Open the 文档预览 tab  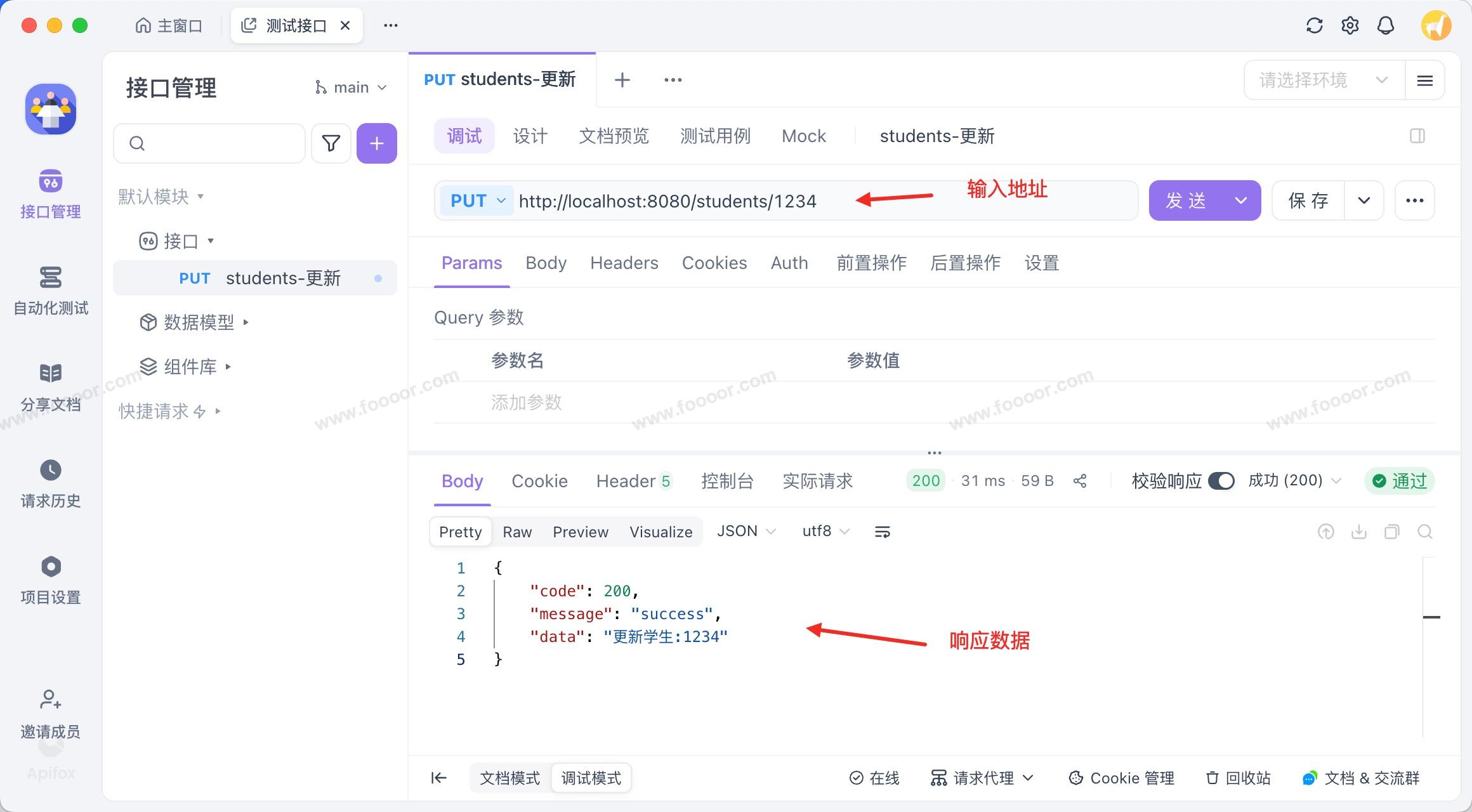tap(614, 136)
